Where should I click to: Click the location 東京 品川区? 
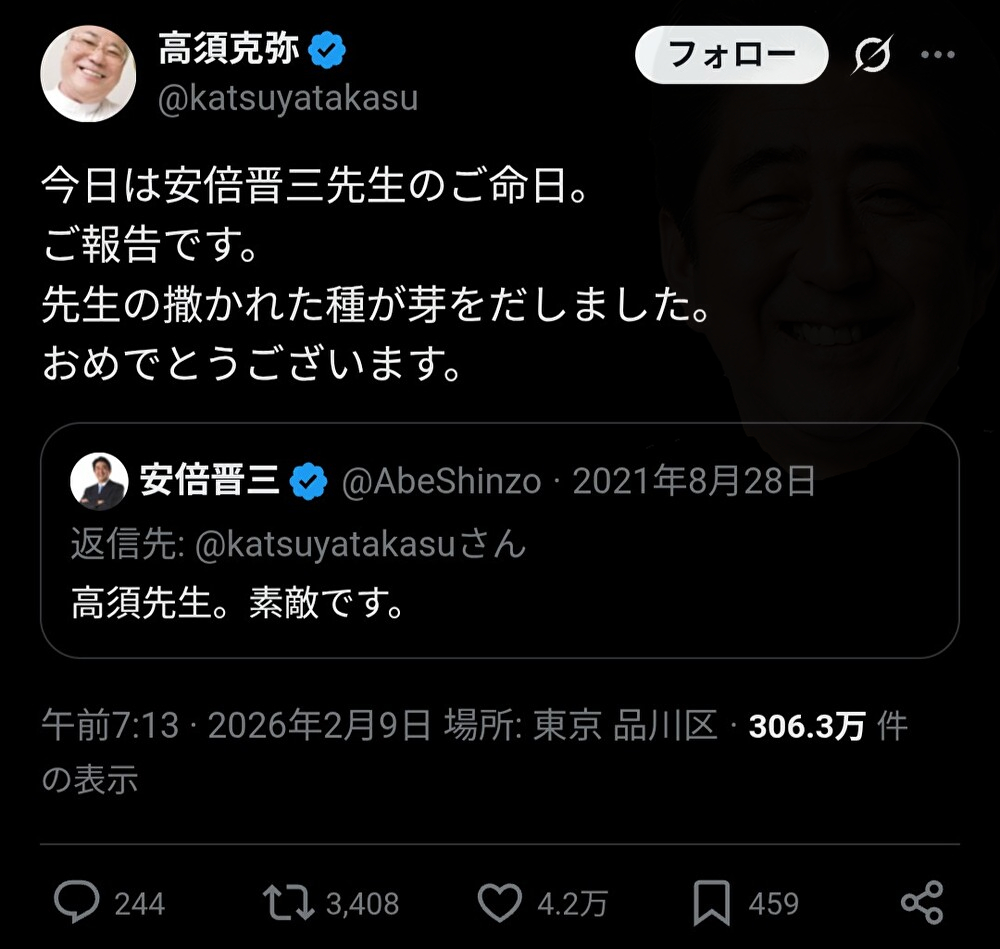[x=625, y=725]
